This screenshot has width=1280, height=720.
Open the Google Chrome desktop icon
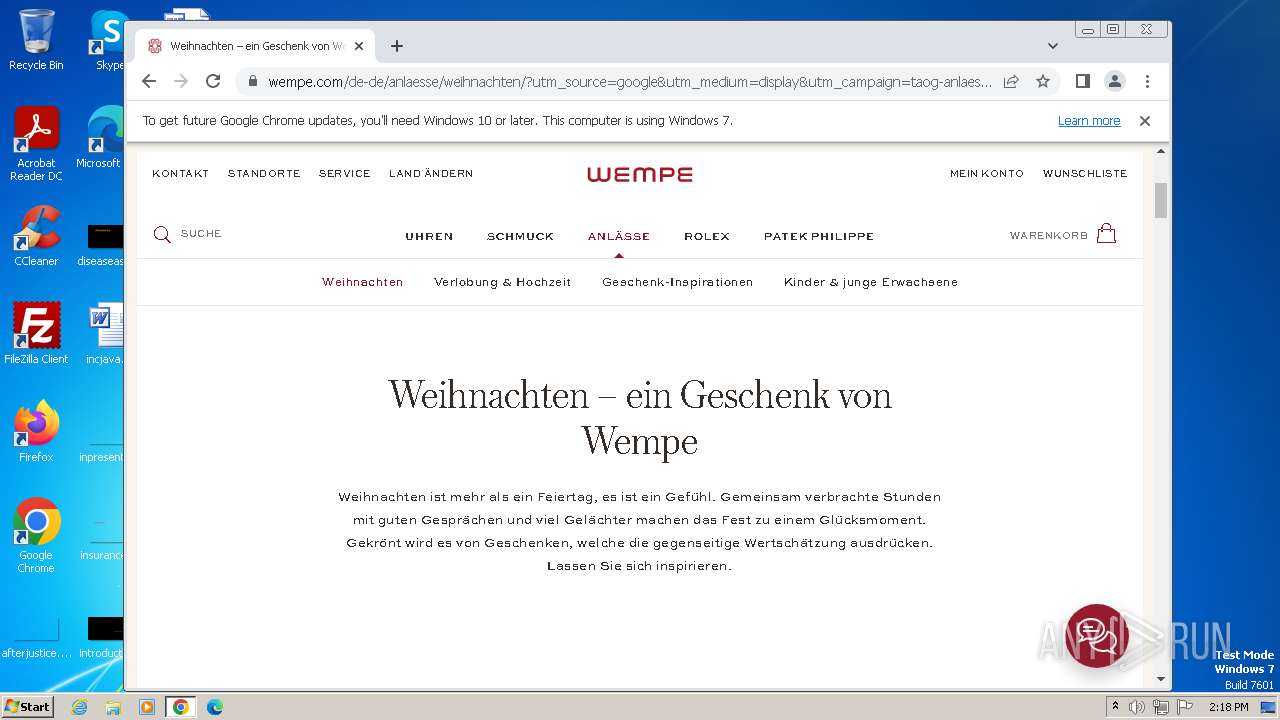[36, 536]
